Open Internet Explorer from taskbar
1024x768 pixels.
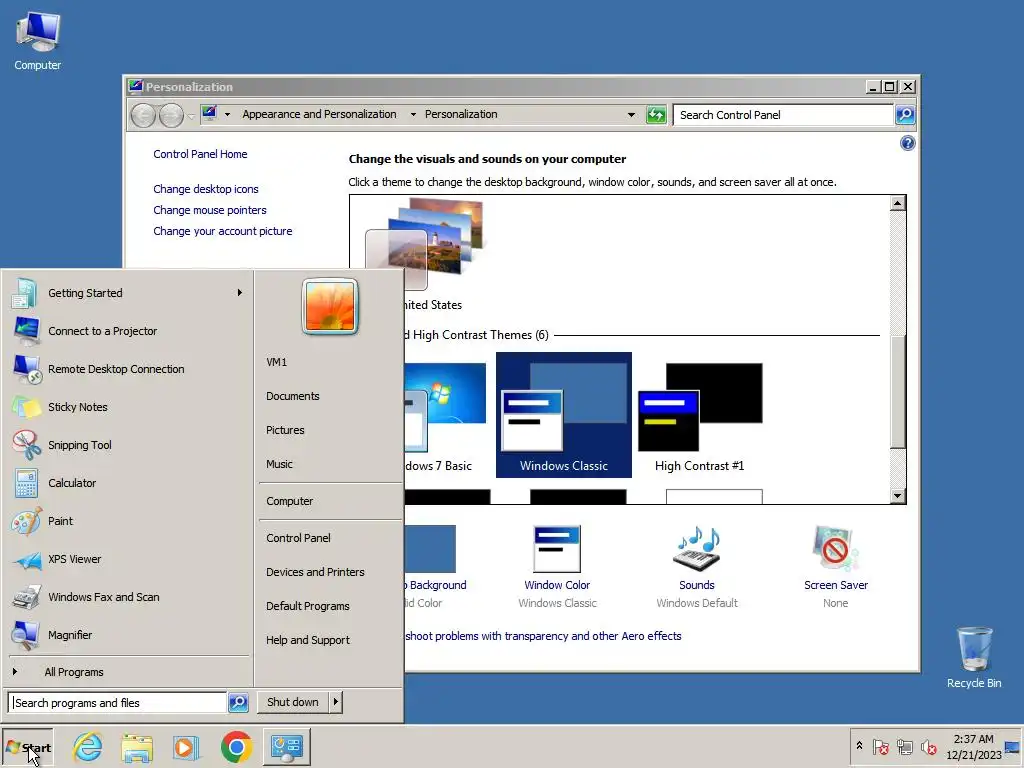pyautogui.click(x=88, y=747)
